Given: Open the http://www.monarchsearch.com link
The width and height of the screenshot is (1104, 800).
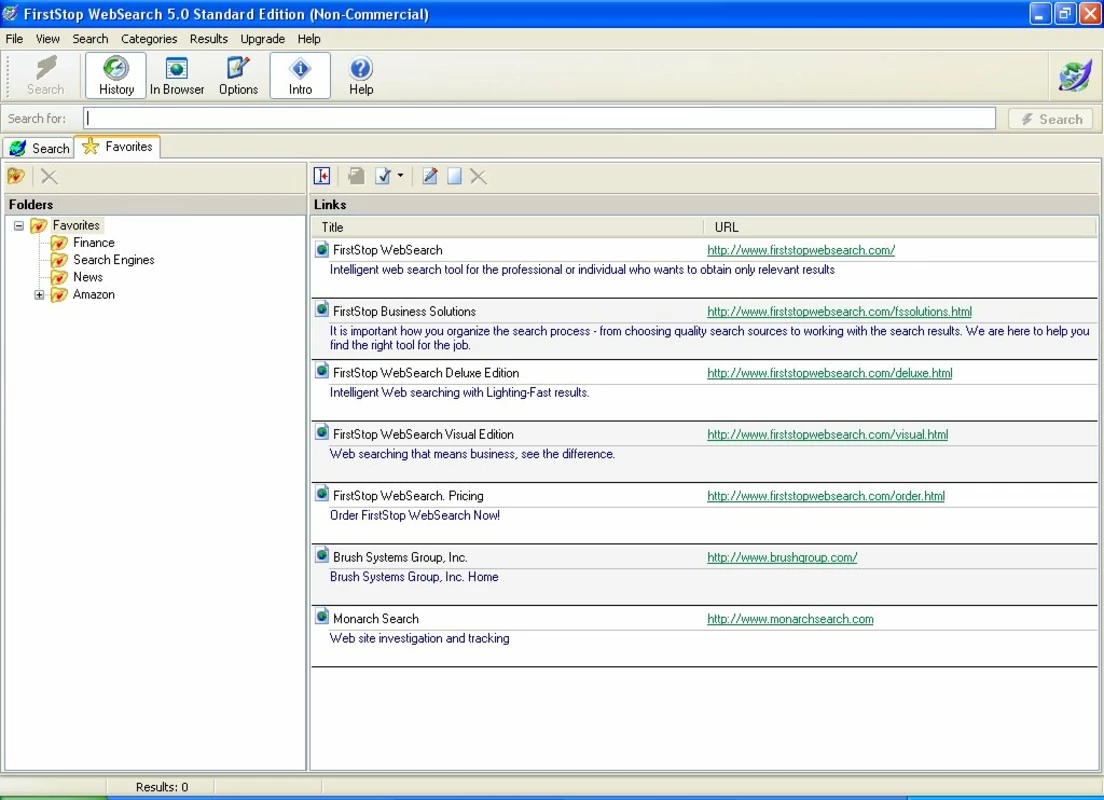Looking at the screenshot, I should click(790, 618).
